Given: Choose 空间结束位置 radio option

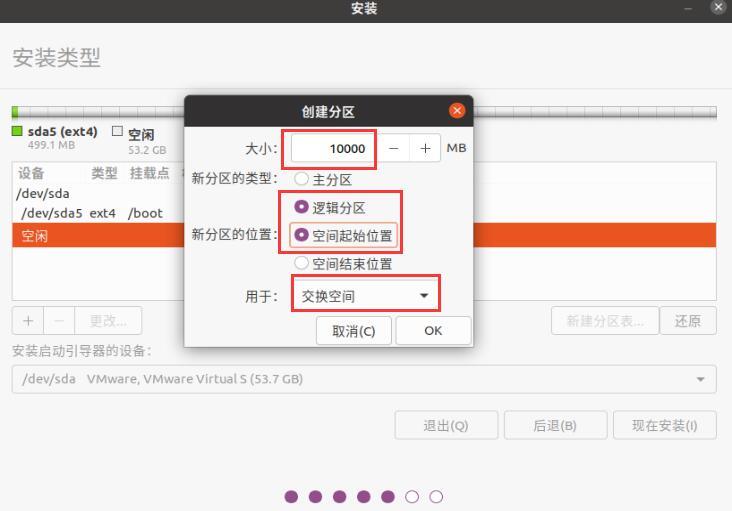Looking at the screenshot, I should (x=301, y=263).
